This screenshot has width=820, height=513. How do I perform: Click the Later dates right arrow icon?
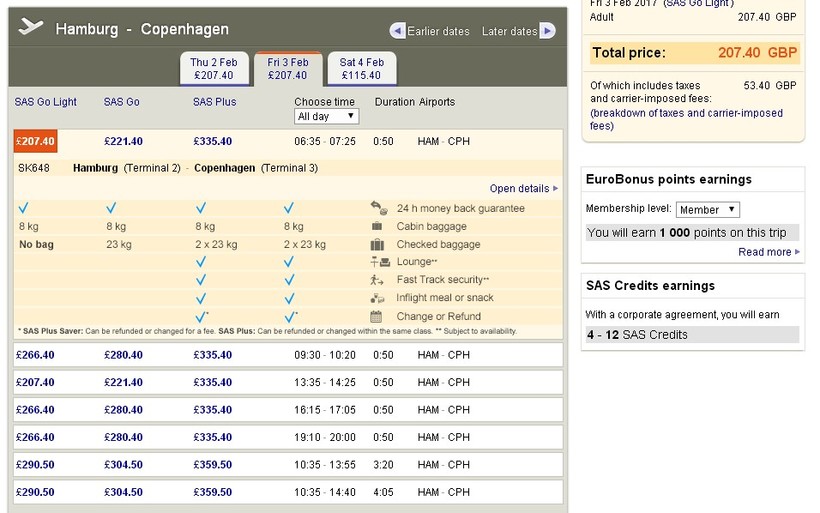click(x=547, y=31)
